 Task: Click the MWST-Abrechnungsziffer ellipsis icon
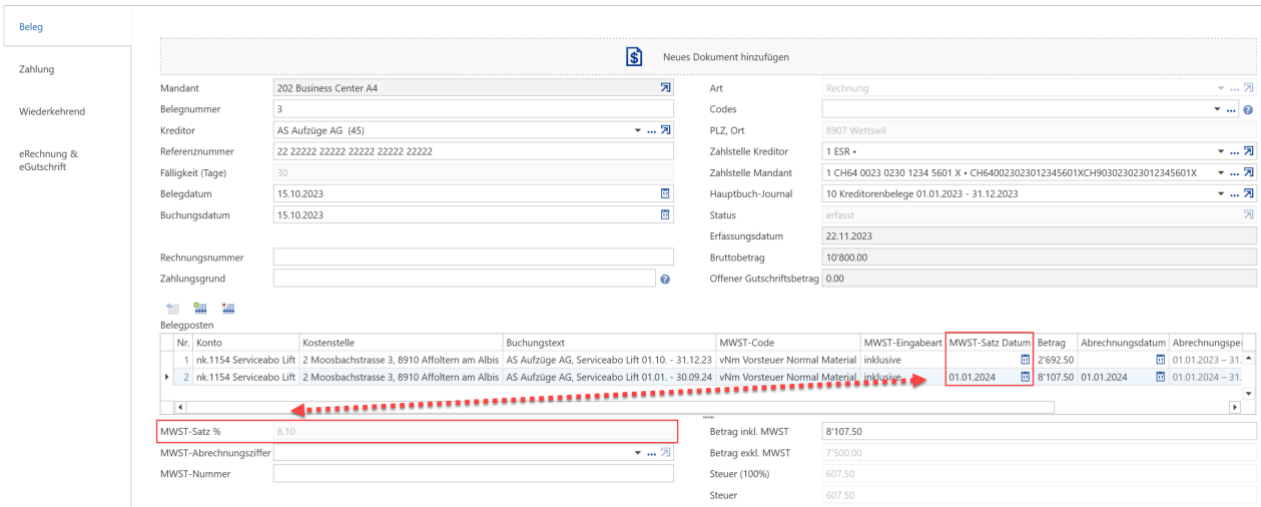[x=652, y=453]
